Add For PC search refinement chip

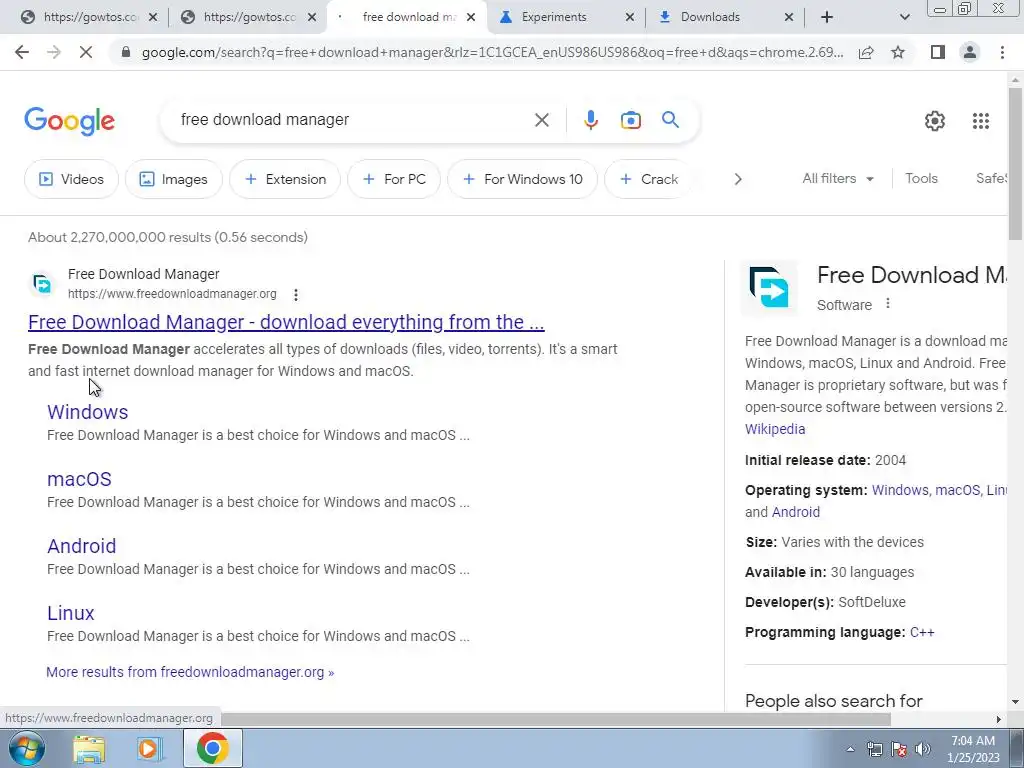(394, 179)
